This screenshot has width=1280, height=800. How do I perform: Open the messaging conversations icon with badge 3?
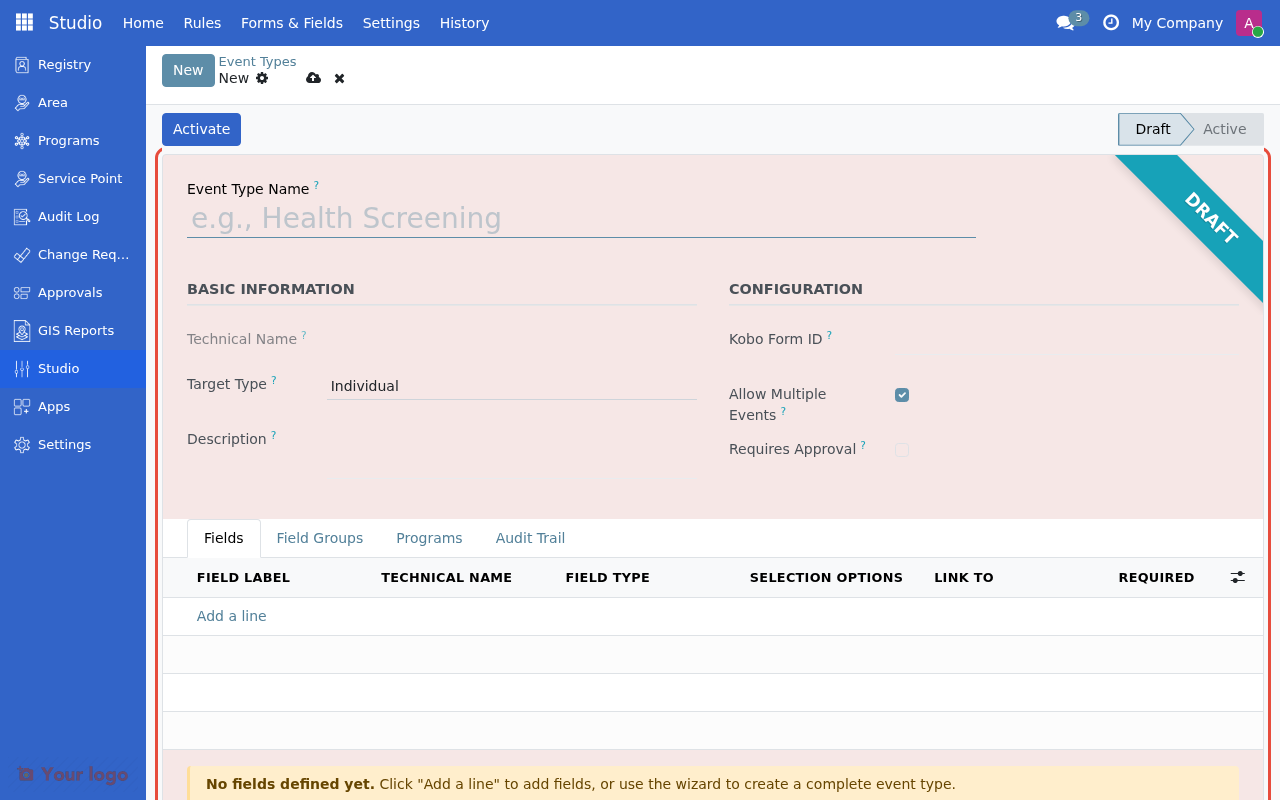coord(1066,22)
